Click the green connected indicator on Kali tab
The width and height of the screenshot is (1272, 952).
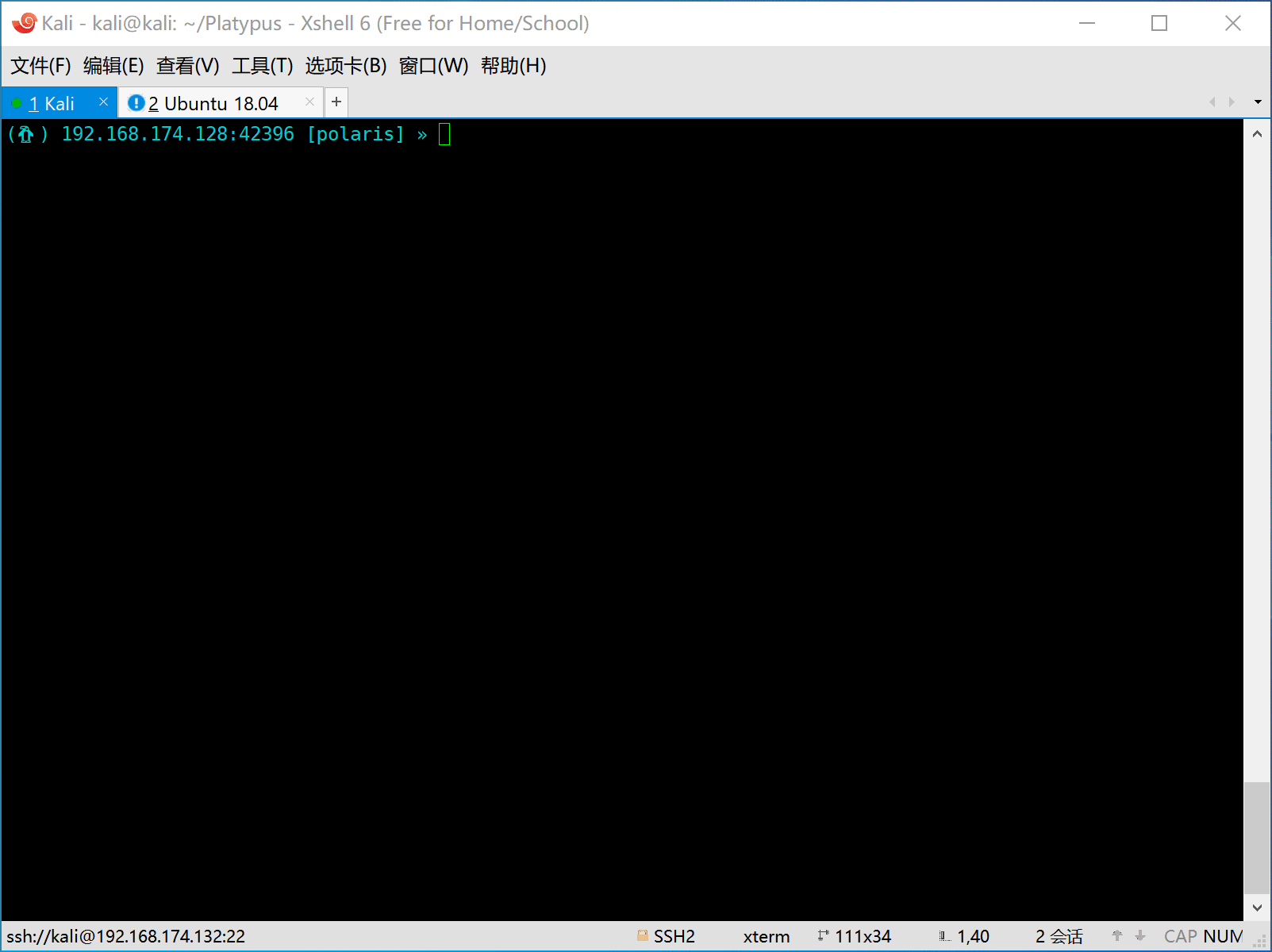click(17, 103)
